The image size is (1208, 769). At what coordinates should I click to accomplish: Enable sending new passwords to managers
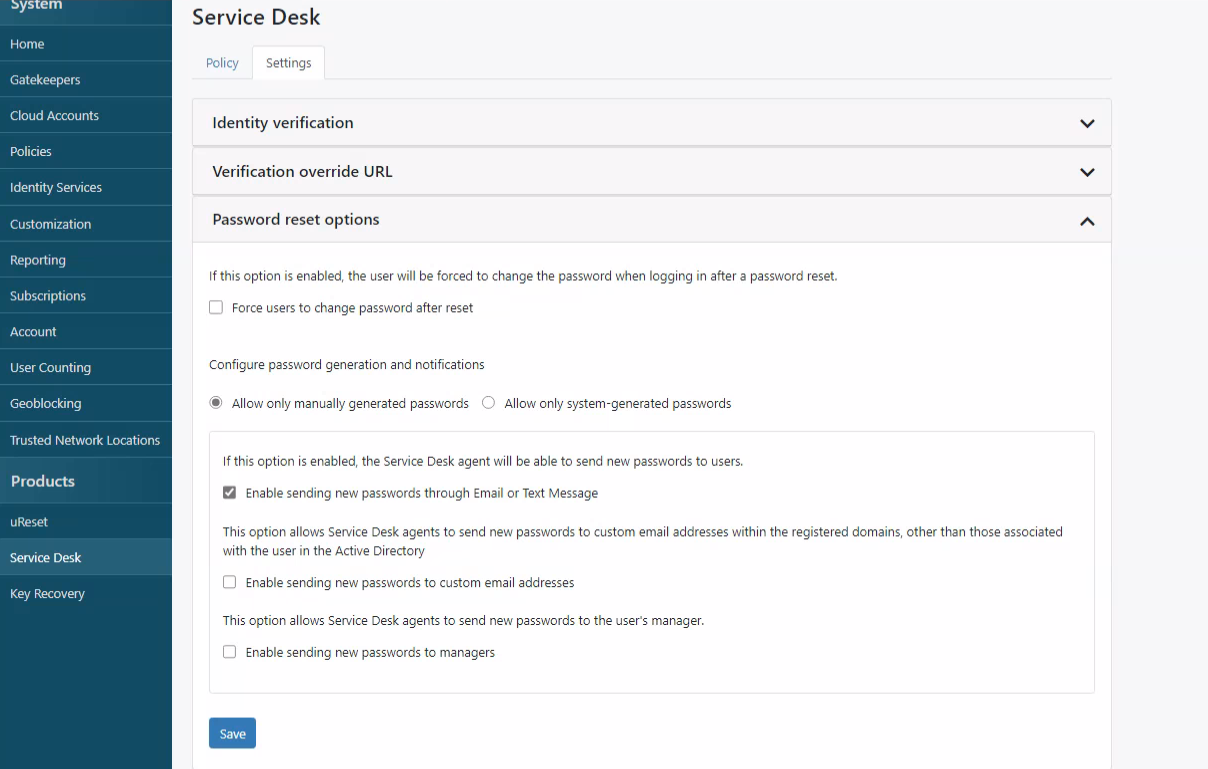(230, 652)
